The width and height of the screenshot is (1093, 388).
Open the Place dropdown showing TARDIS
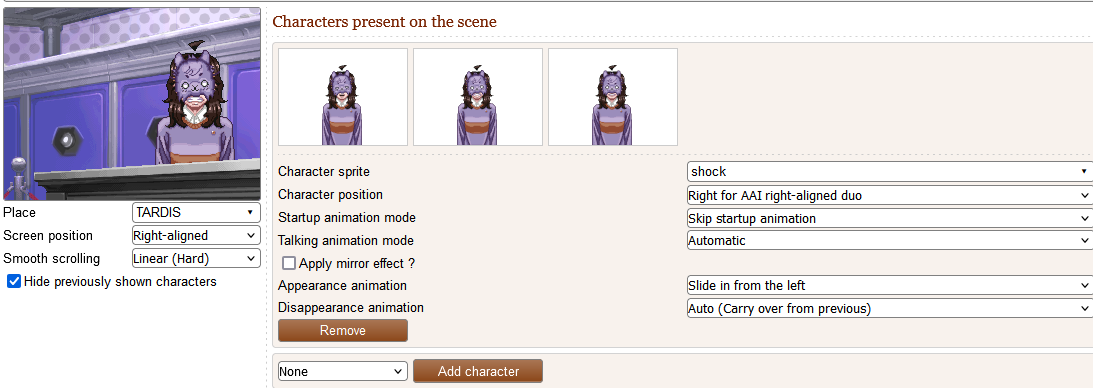[196, 212]
